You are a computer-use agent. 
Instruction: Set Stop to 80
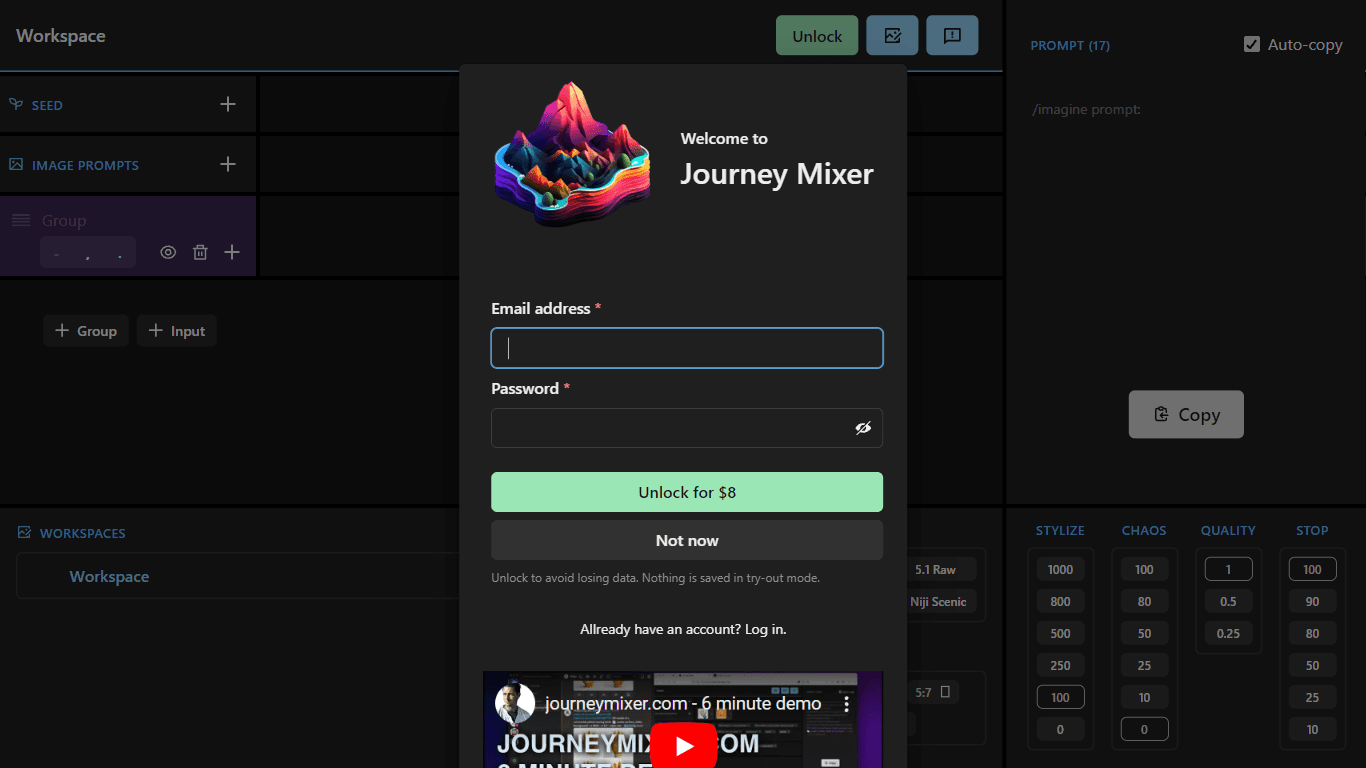pyautogui.click(x=1312, y=634)
